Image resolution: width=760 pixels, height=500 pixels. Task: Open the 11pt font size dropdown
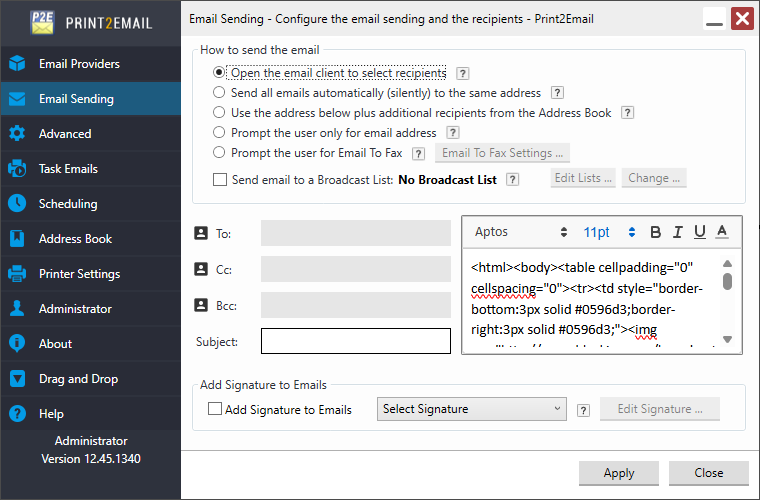point(610,232)
